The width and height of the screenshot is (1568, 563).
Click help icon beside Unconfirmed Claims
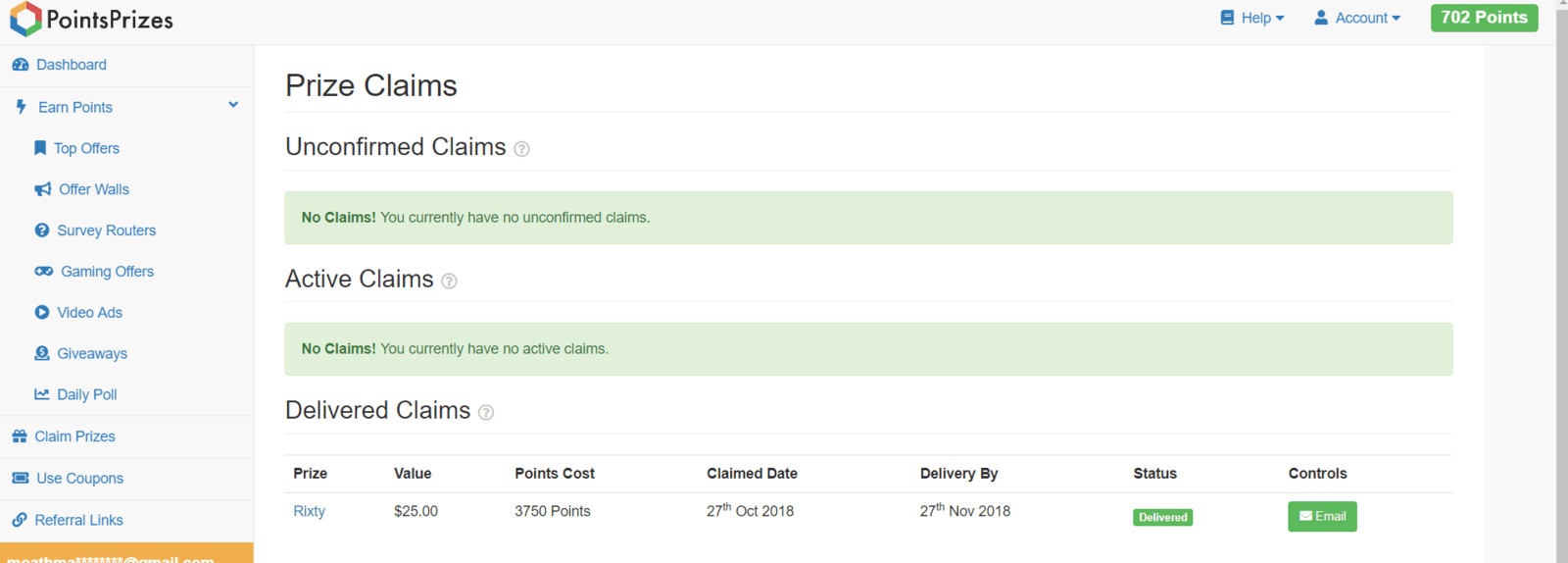[522, 149]
